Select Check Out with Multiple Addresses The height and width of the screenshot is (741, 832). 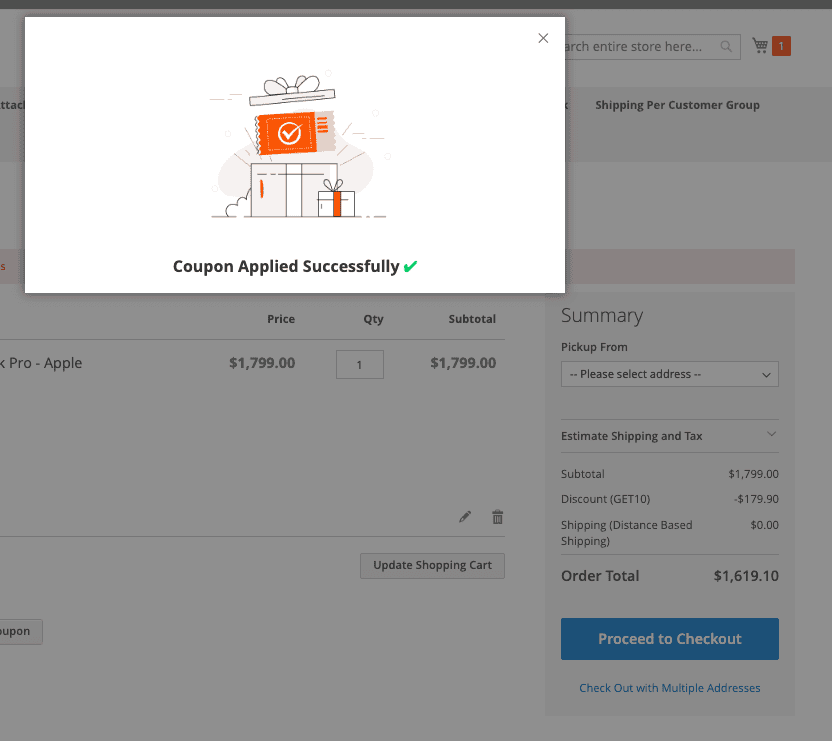coord(669,688)
